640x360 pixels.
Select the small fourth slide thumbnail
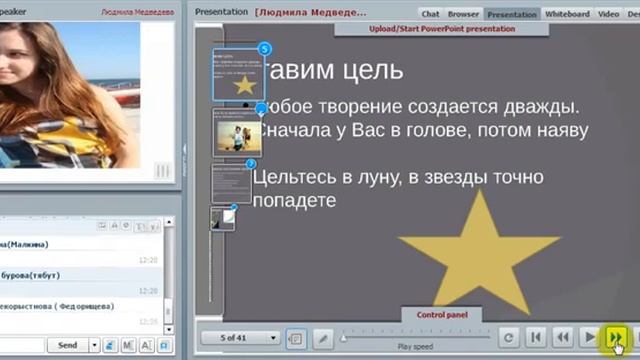pyautogui.click(x=223, y=219)
